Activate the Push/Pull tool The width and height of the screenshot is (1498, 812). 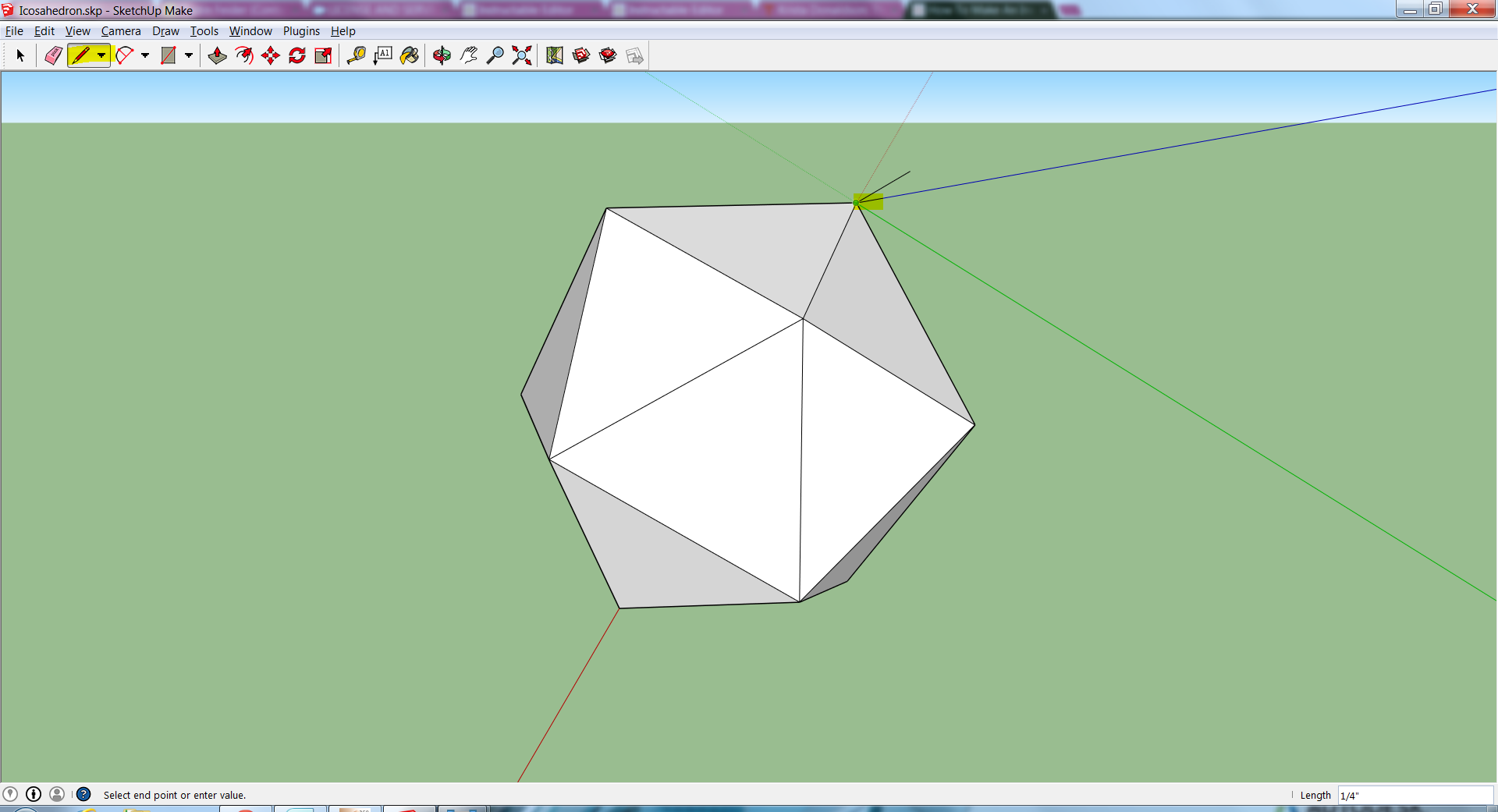218,55
